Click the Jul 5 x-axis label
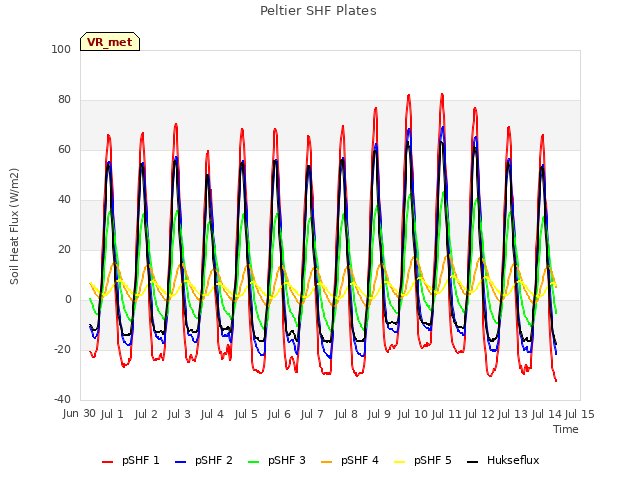Screen dimensions: 640x480 click(246, 414)
